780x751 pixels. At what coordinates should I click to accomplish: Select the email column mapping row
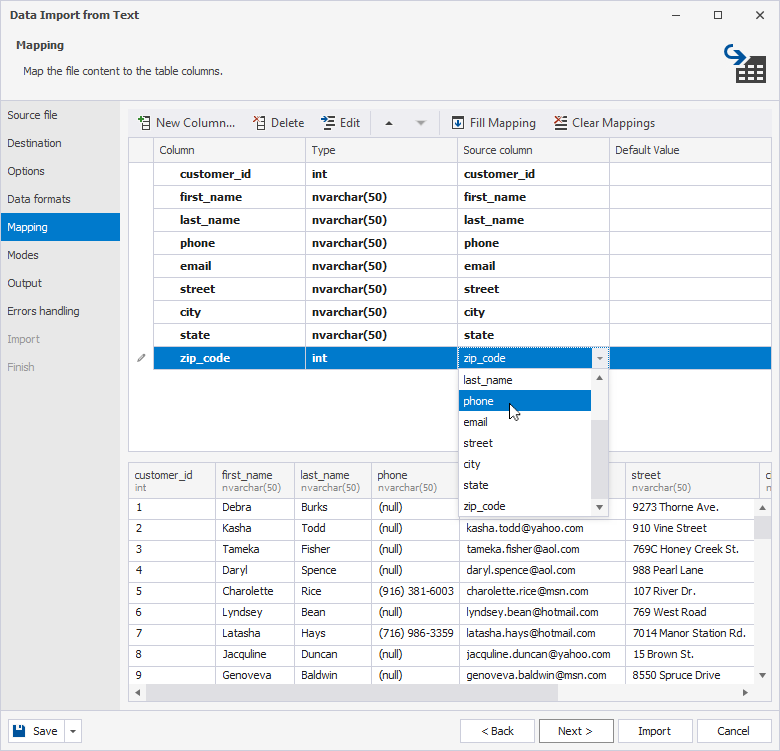(462, 266)
